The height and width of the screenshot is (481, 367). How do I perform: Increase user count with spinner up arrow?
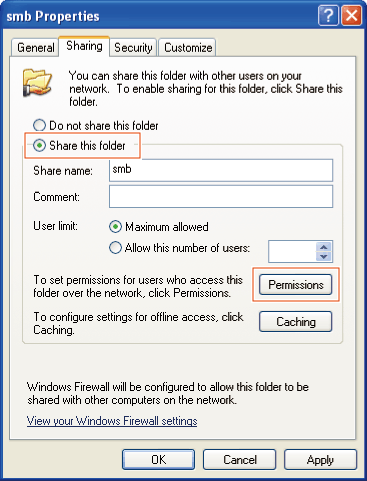coord(323,247)
